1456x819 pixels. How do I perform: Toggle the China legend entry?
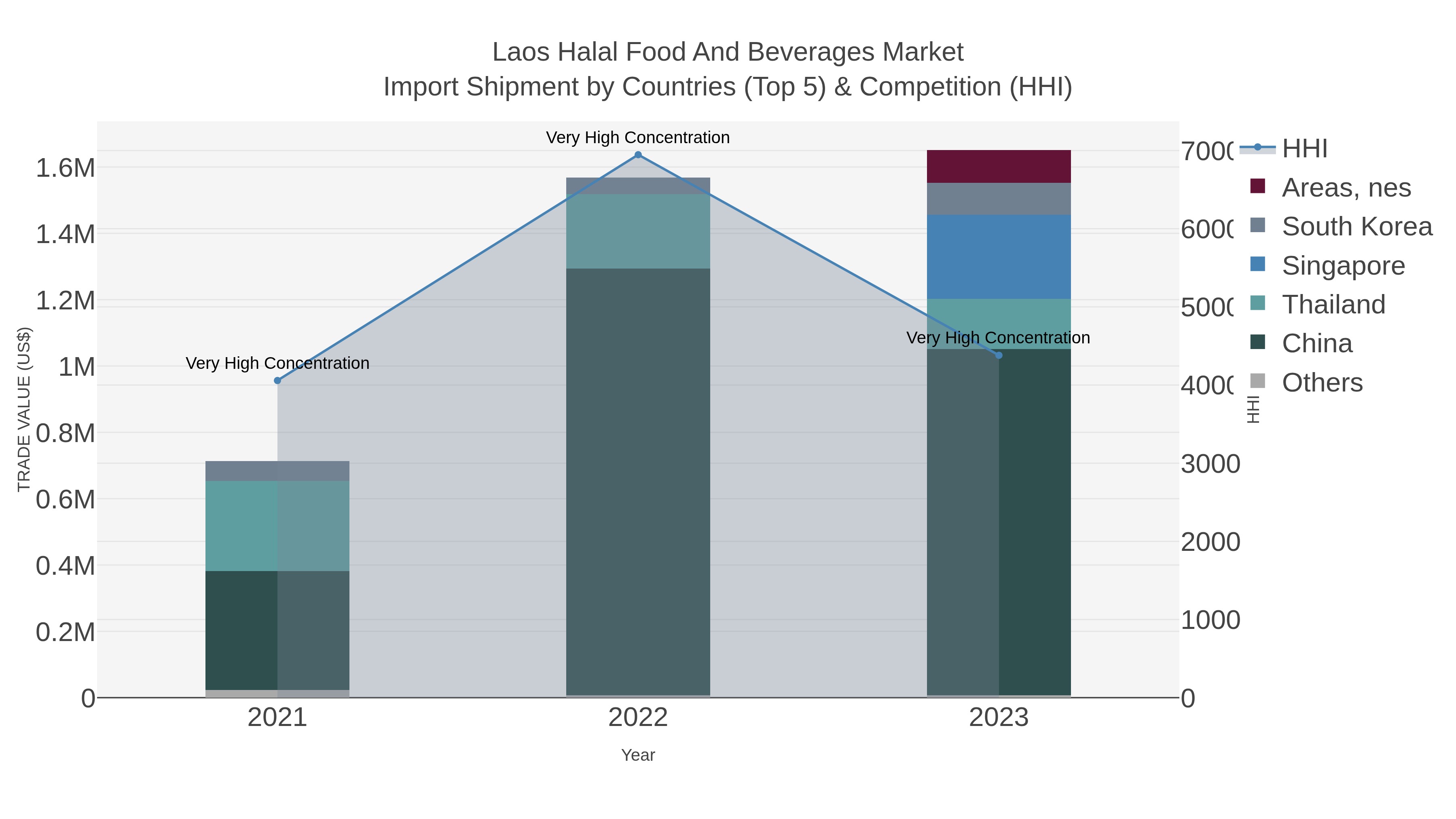[1301, 344]
